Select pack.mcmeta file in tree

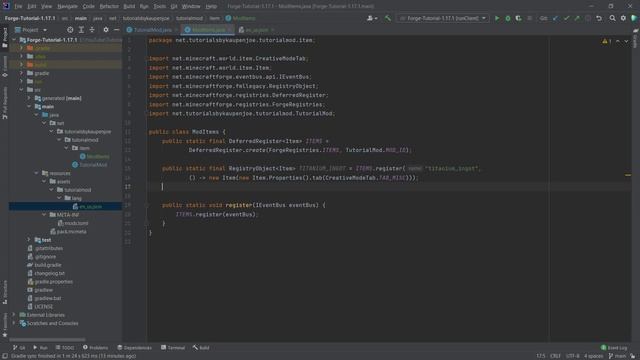(68, 231)
